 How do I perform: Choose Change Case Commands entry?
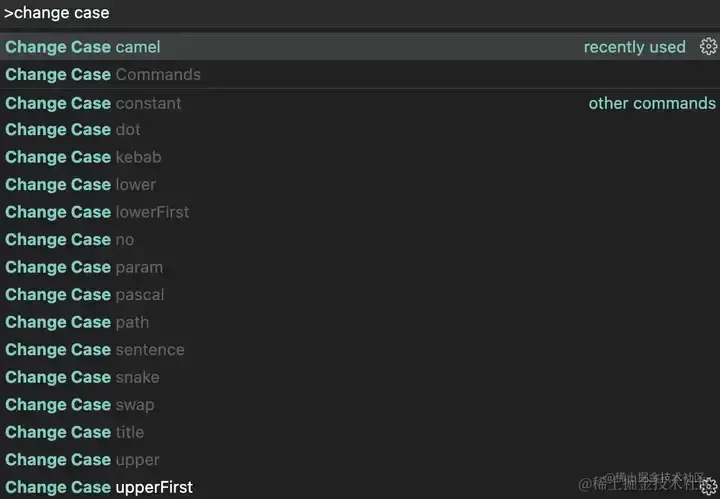[x=360, y=74]
